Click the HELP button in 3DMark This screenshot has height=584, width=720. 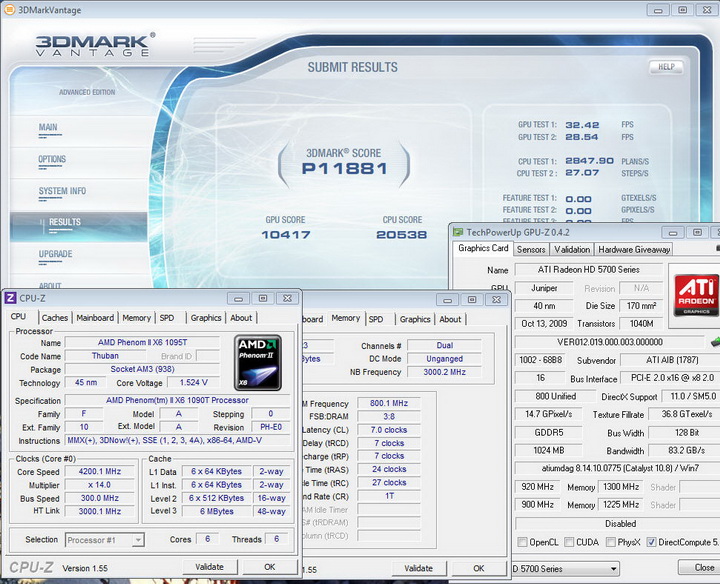click(x=666, y=67)
